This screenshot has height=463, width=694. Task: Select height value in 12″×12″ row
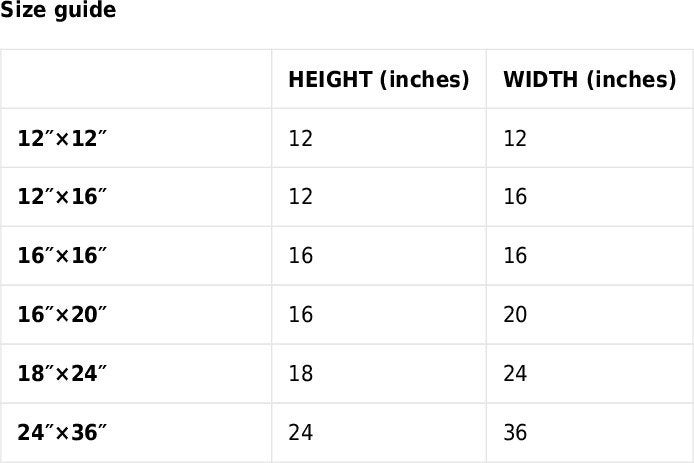click(301, 138)
